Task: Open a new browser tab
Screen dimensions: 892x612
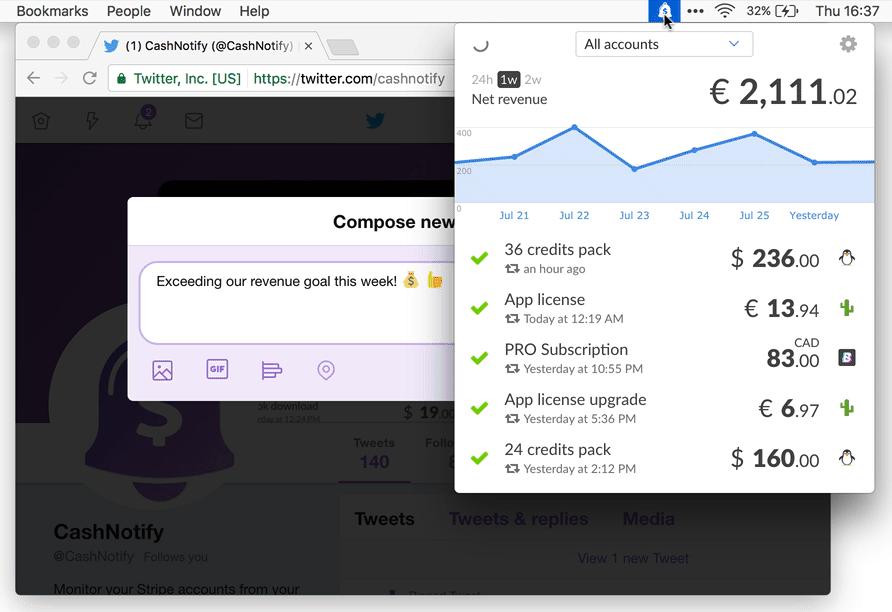Action: [342, 47]
